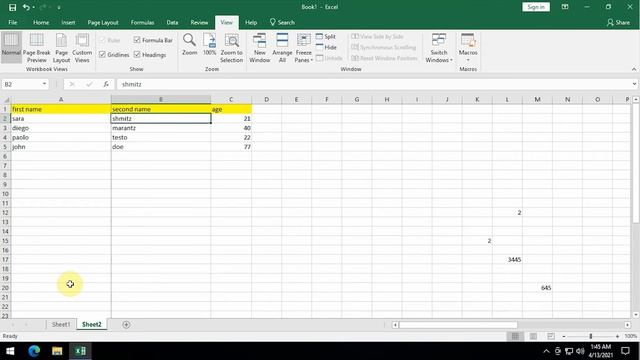
Task: Expand the formula bar
Action: coord(634,84)
